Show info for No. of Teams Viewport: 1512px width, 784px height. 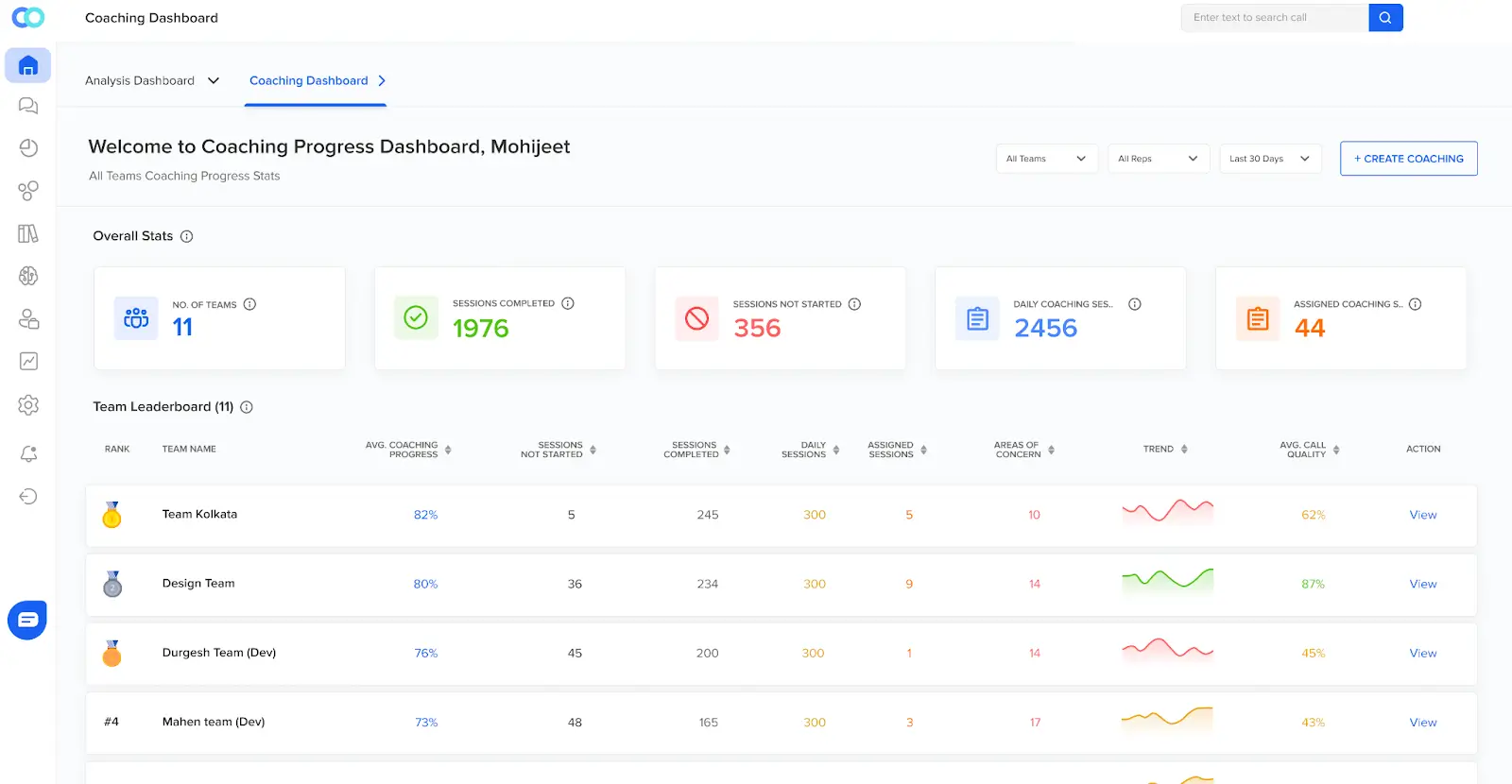coord(249,304)
